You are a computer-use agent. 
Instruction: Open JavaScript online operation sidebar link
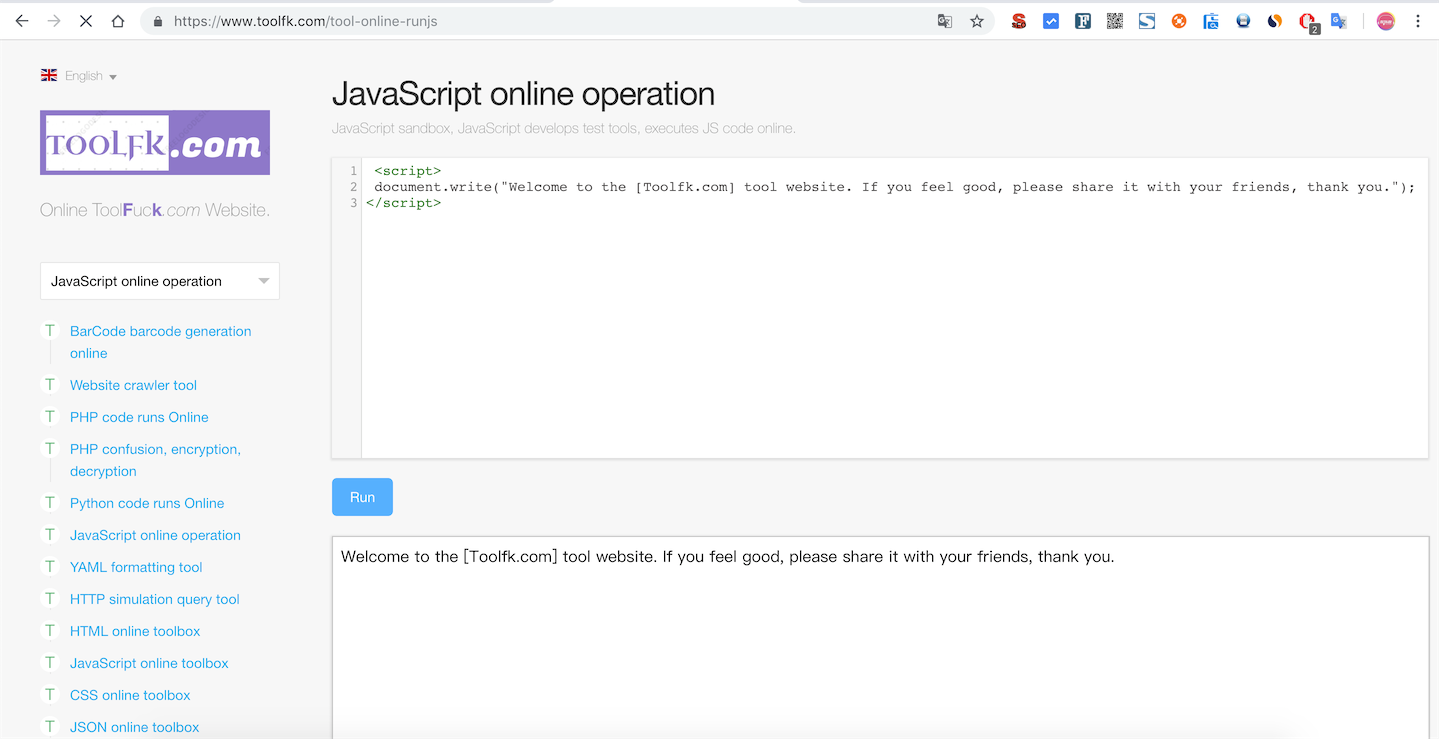155,535
